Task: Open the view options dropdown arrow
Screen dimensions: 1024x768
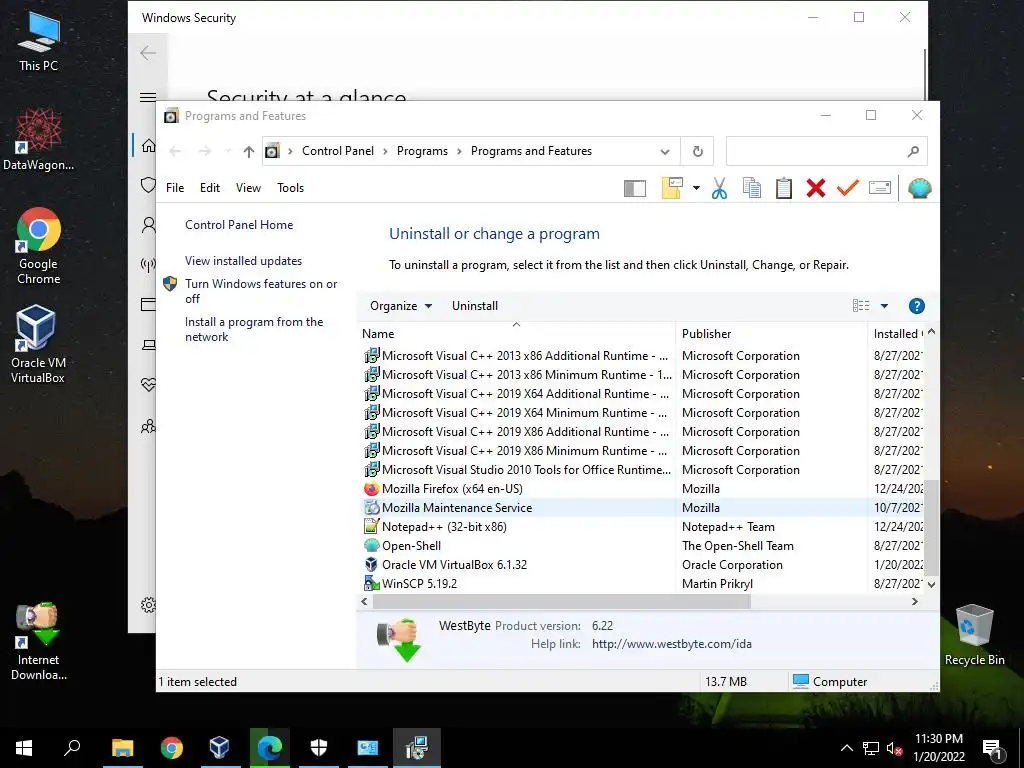Action: (x=884, y=306)
